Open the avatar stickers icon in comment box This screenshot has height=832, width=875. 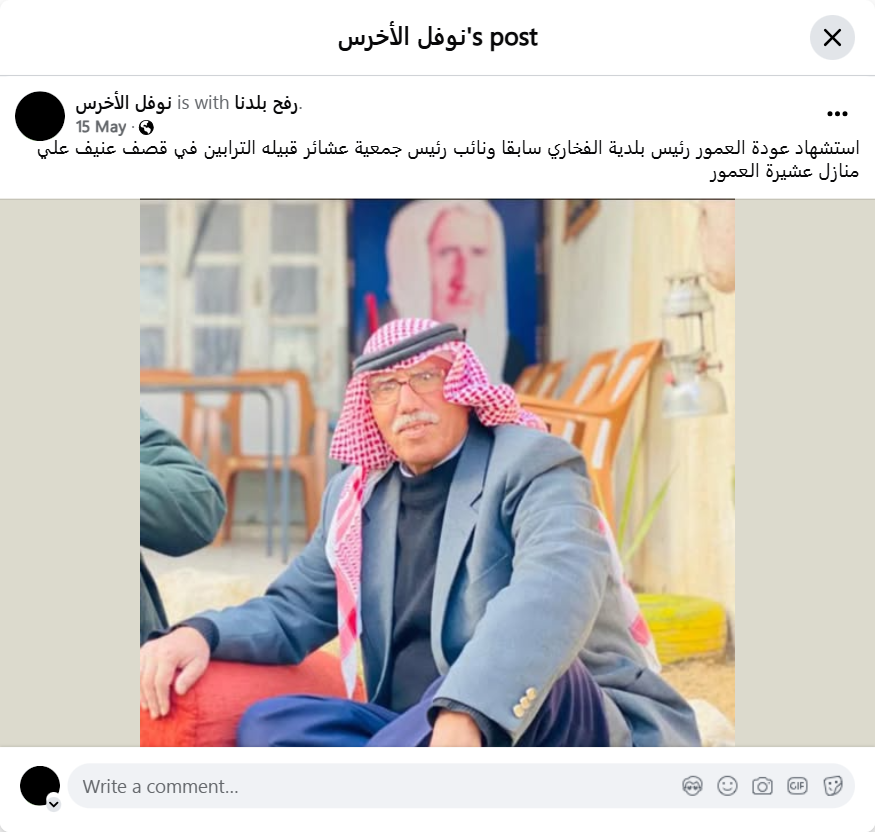click(x=692, y=786)
